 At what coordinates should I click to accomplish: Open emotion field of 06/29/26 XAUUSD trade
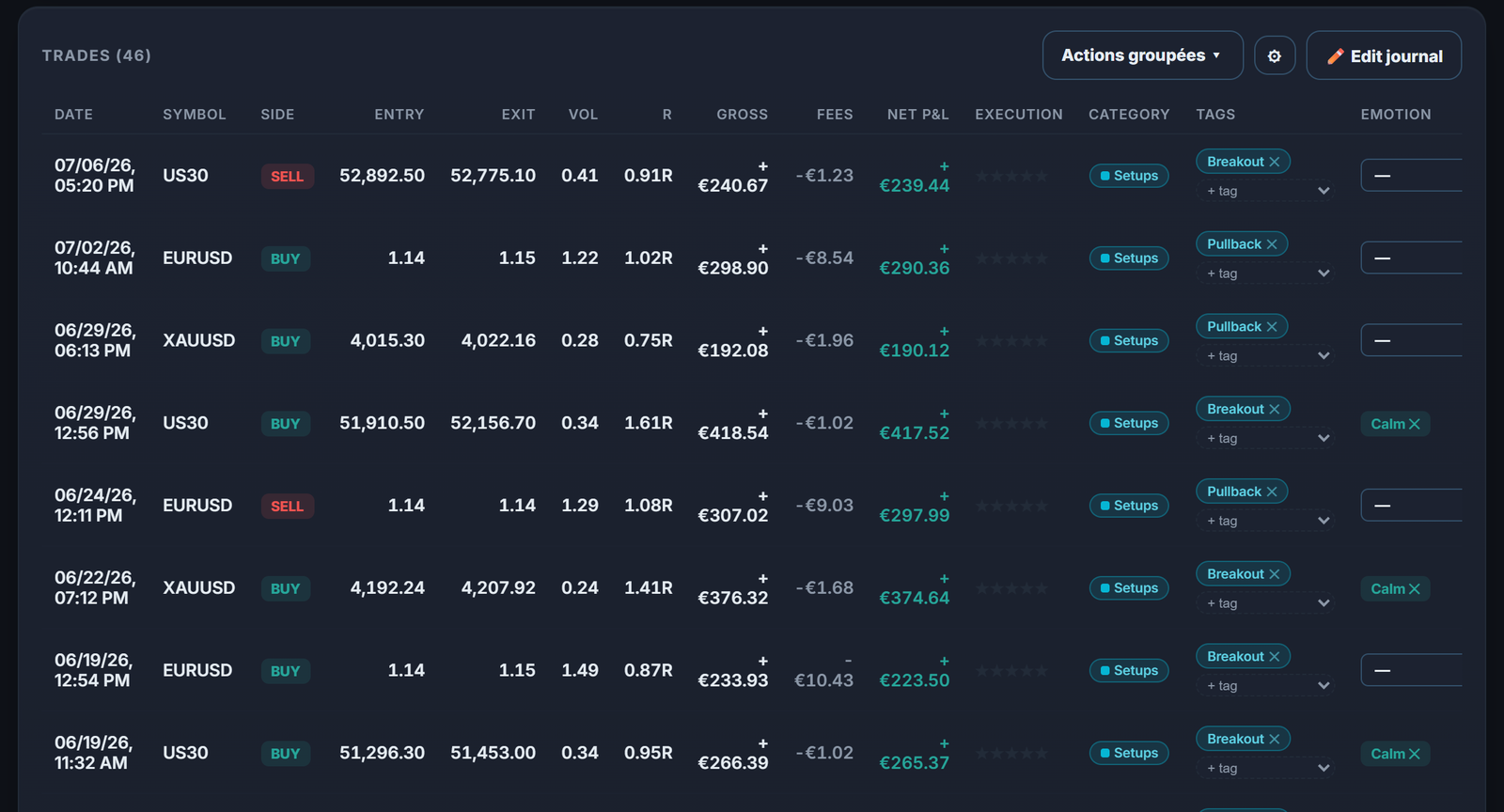pyautogui.click(x=1411, y=341)
